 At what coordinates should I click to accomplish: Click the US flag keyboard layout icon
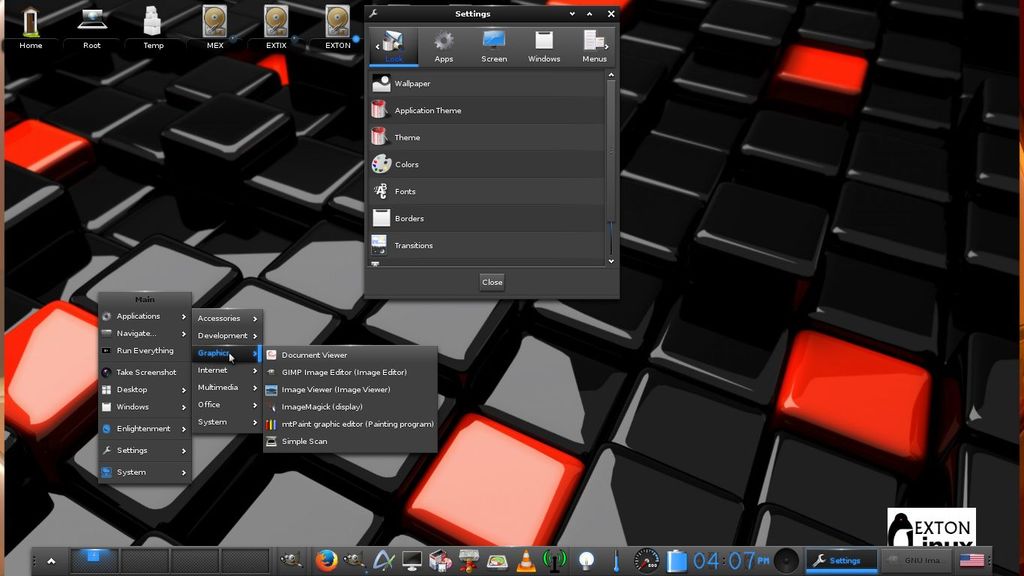[972, 561]
